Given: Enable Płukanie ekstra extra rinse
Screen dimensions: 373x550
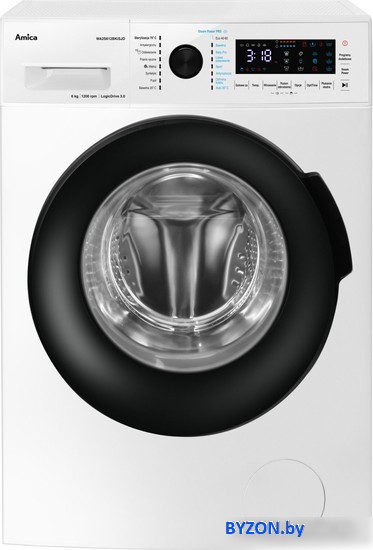Looking at the screenshot, I should pos(326,85).
